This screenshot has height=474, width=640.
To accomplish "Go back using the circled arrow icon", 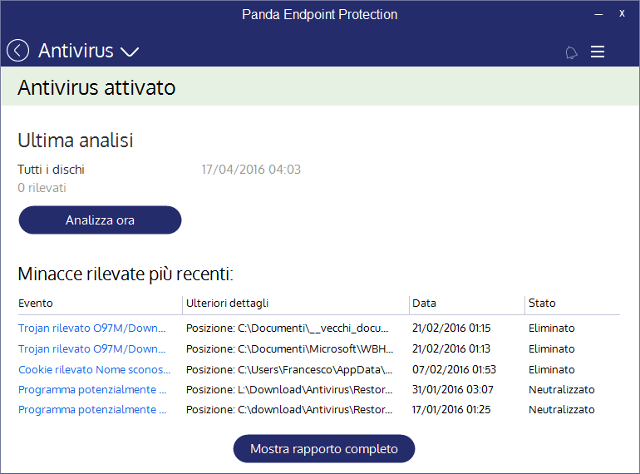I will click(18, 51).
